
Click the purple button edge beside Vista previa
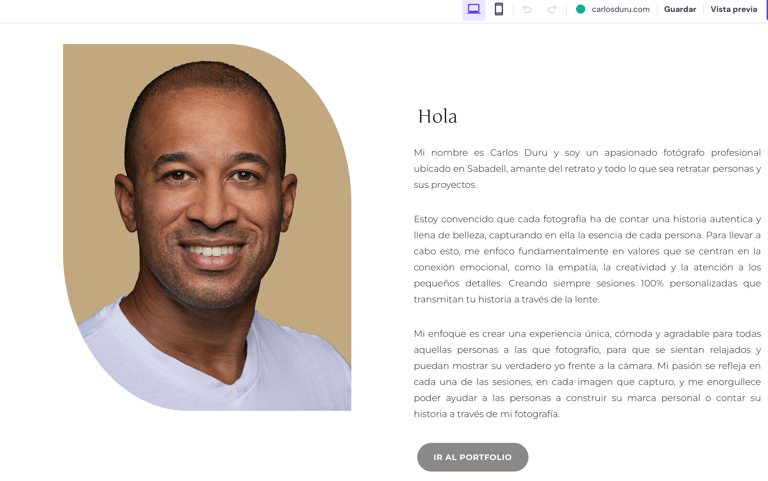tap(767, 9)
